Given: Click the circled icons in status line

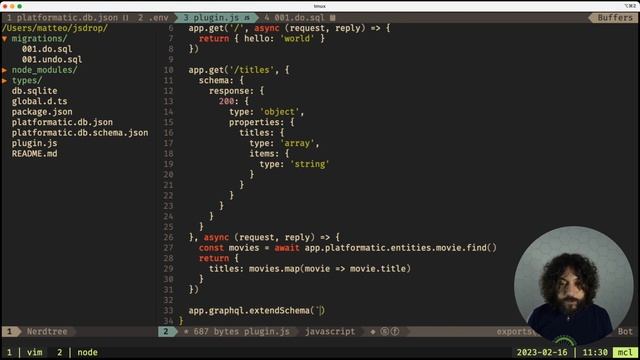Looking at the screenshot, I should pyautogui.click(x=390, y=331).
